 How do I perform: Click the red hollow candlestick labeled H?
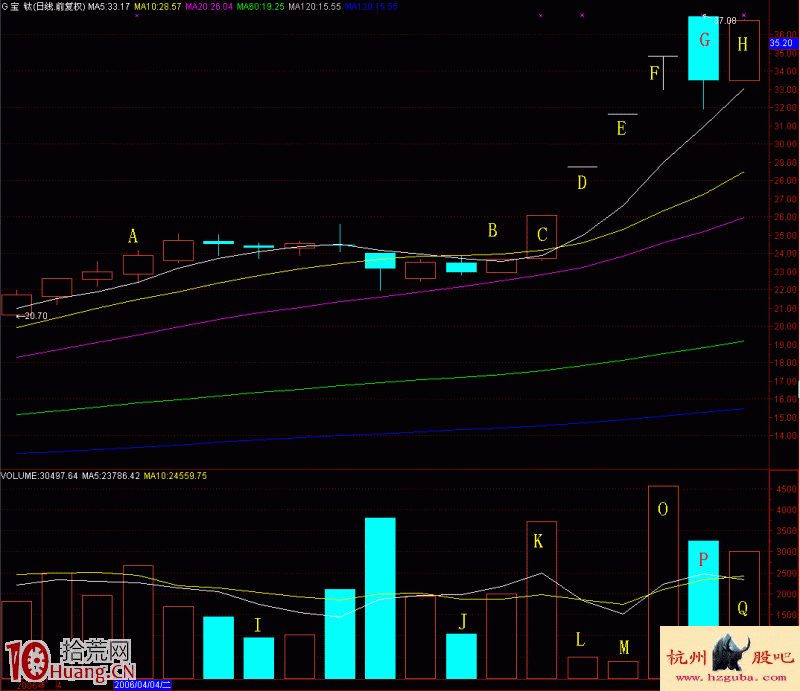(x=744, y=51)
